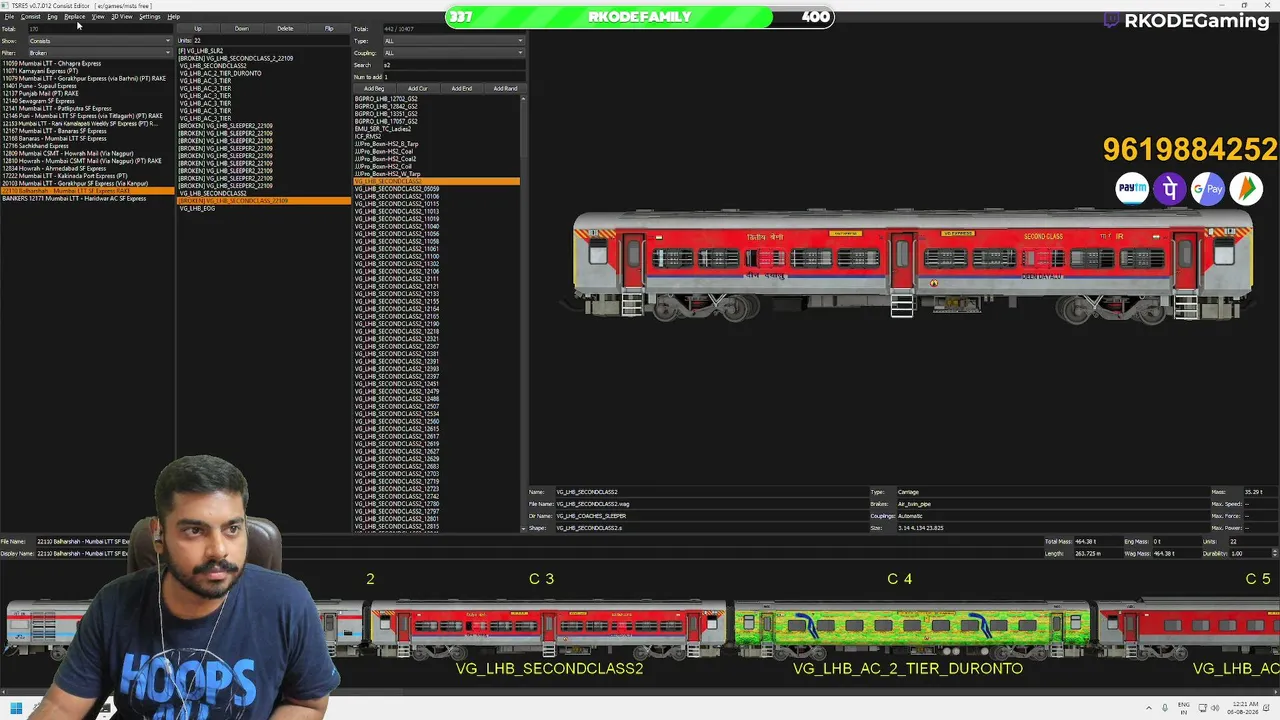
Task: Click the Up button for units
Action: (198, 29)
